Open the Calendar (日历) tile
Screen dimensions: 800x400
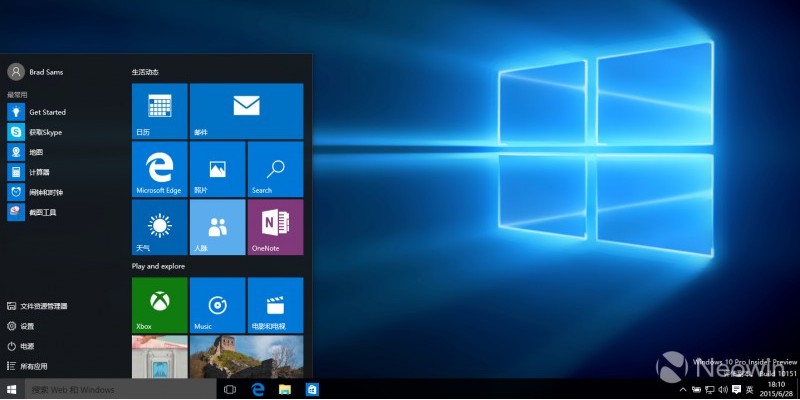160,111
